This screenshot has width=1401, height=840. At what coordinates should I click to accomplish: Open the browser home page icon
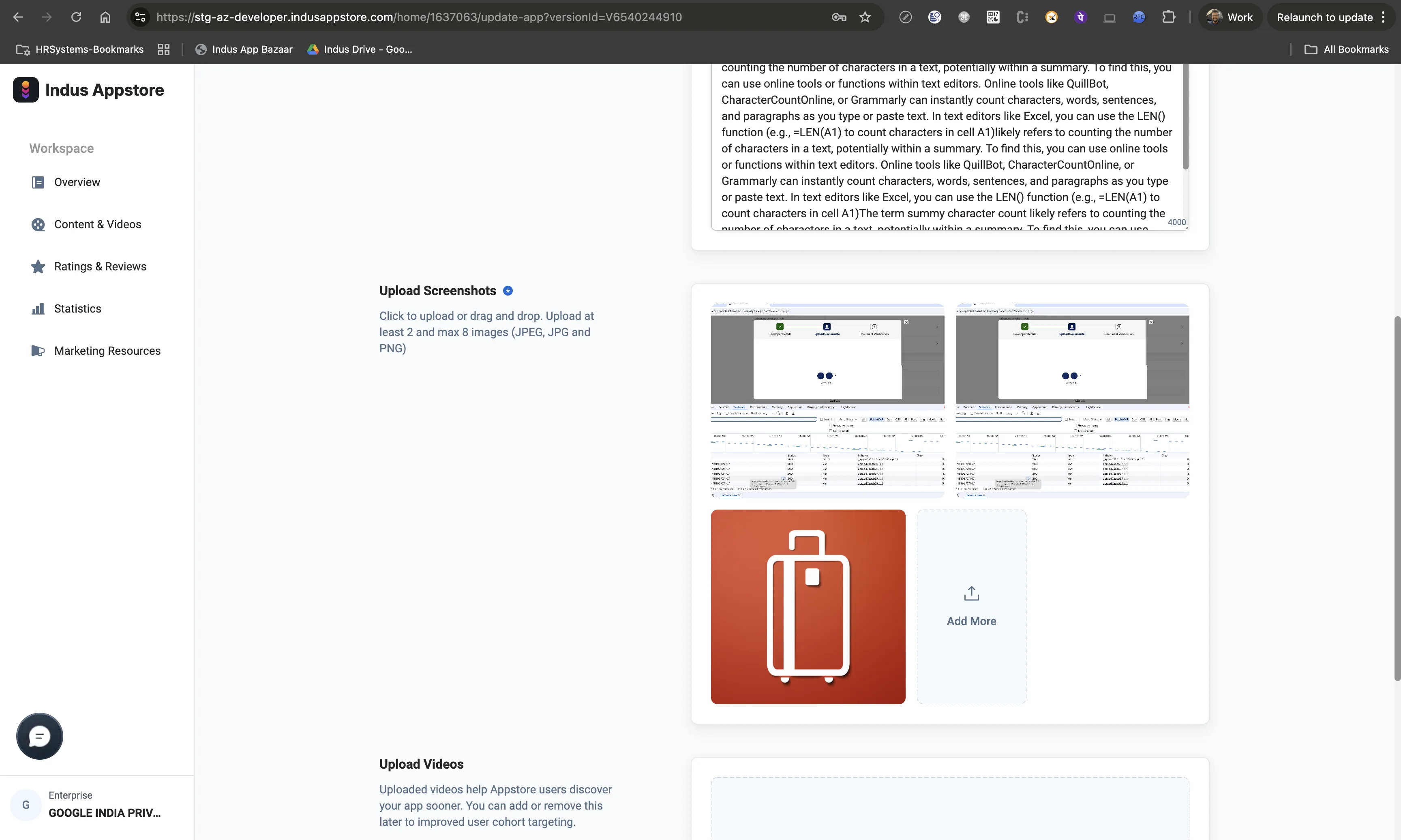click(105, 17)
